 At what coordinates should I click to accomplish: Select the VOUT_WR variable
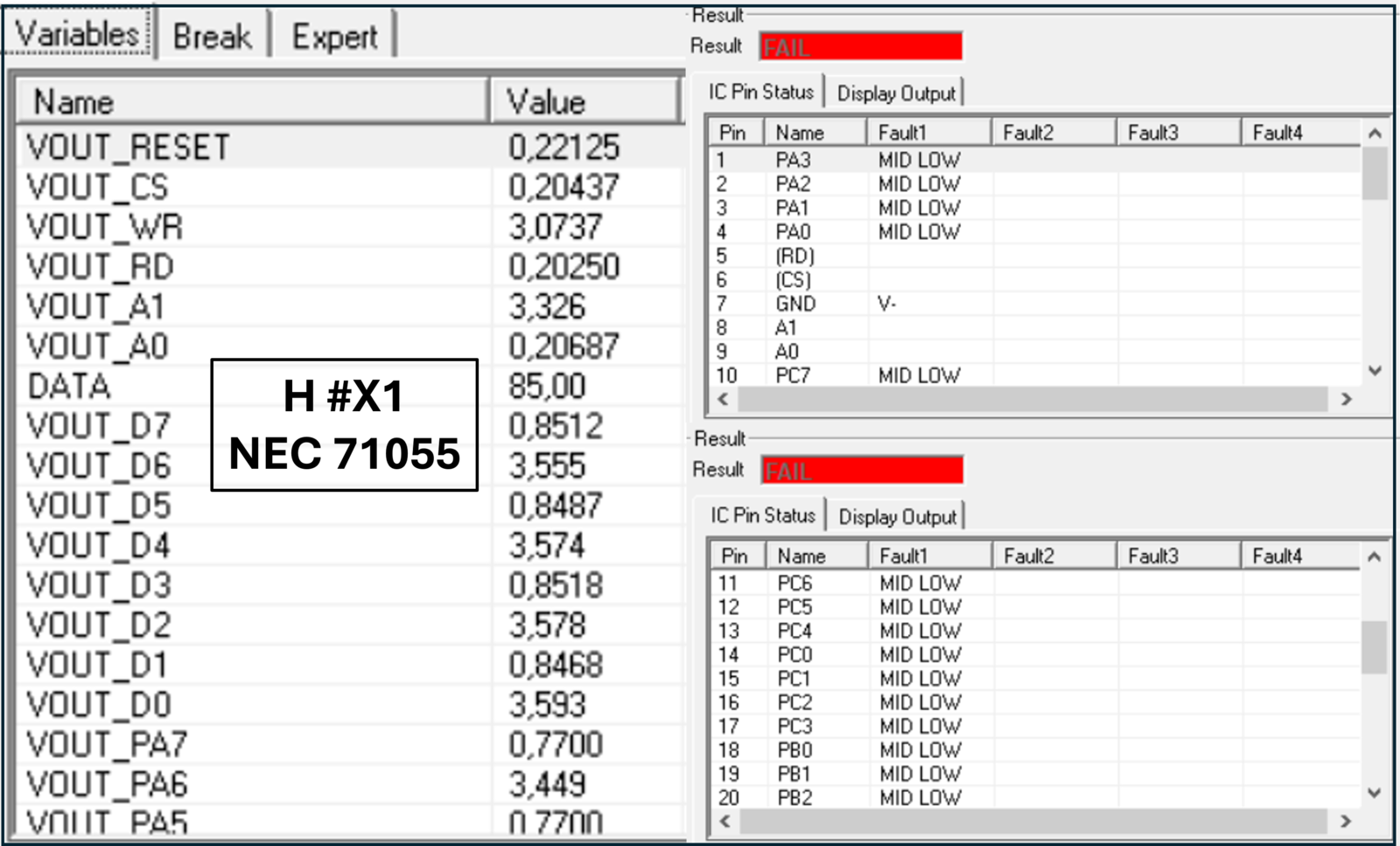(x=105, y=227)
